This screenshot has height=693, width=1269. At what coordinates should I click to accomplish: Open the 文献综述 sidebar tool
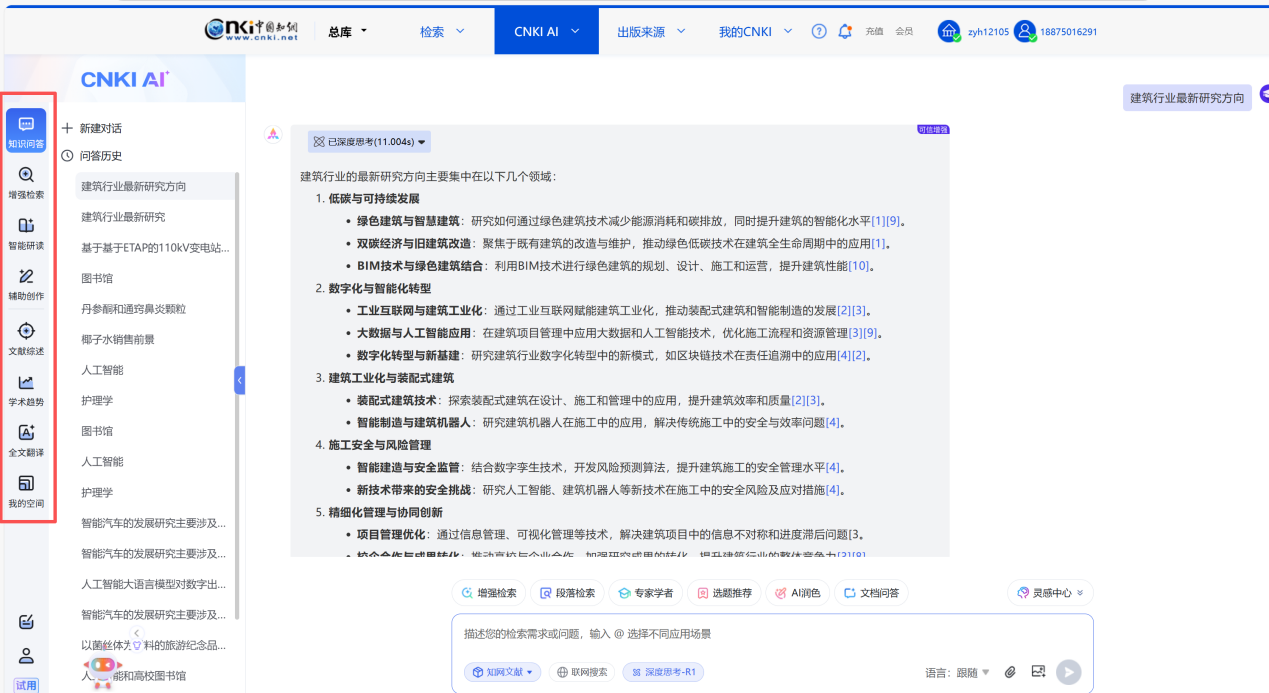tap(26, 339)
